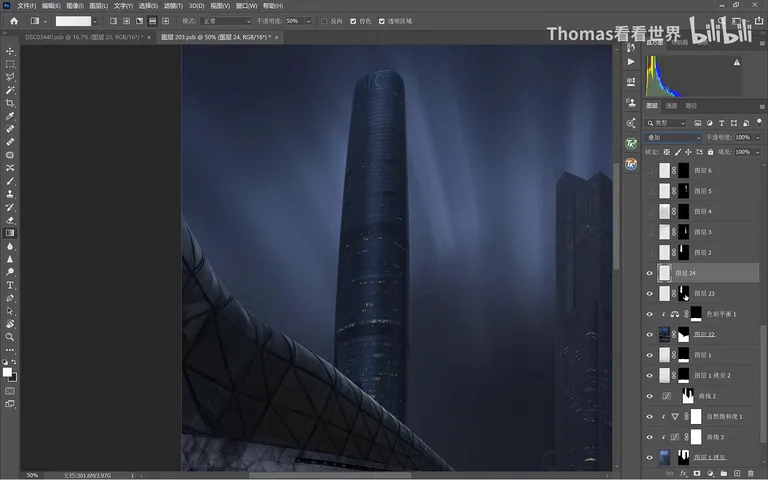Open the tool preset picker arrow
The height and width of the screenshot is (480, 768).
(x=45, y=21)
